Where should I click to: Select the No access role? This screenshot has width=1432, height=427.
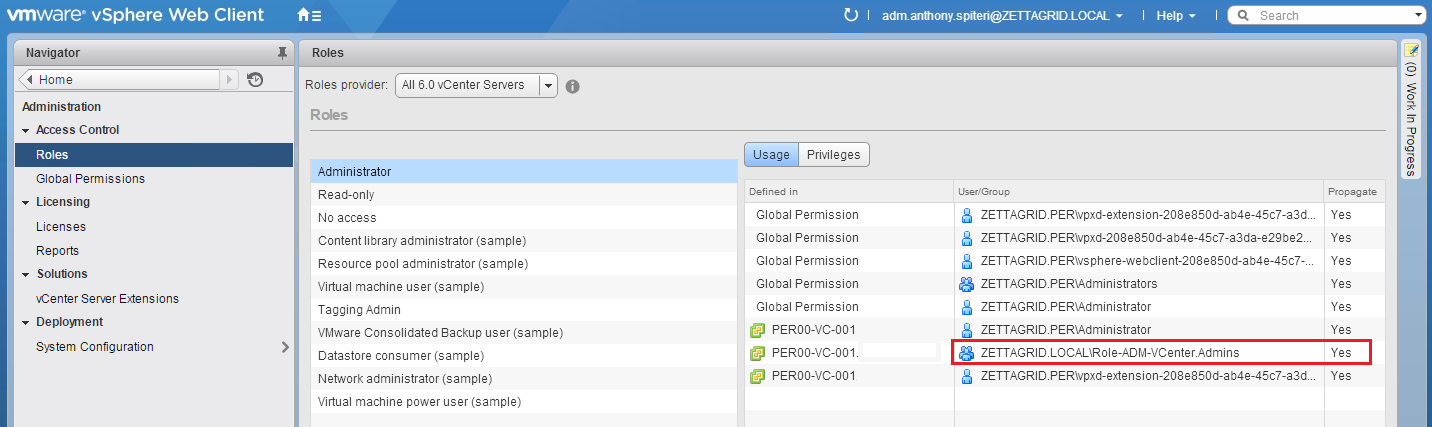point(524,218)
